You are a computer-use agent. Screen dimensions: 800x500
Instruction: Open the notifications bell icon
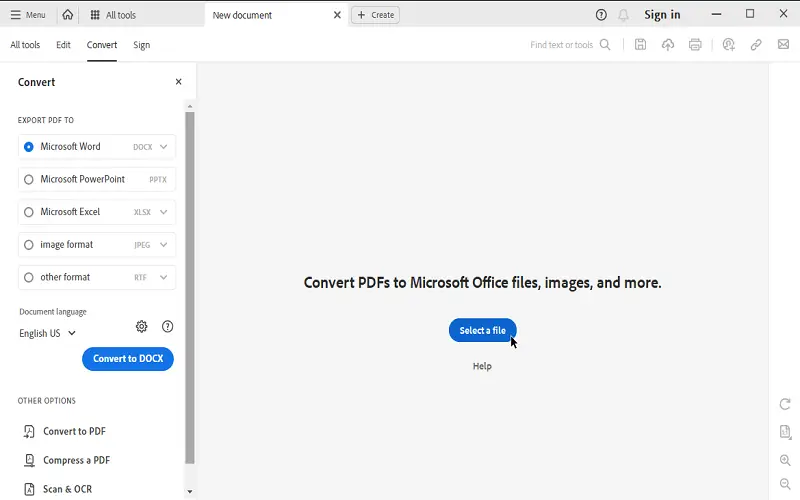[x=623, y=15]
